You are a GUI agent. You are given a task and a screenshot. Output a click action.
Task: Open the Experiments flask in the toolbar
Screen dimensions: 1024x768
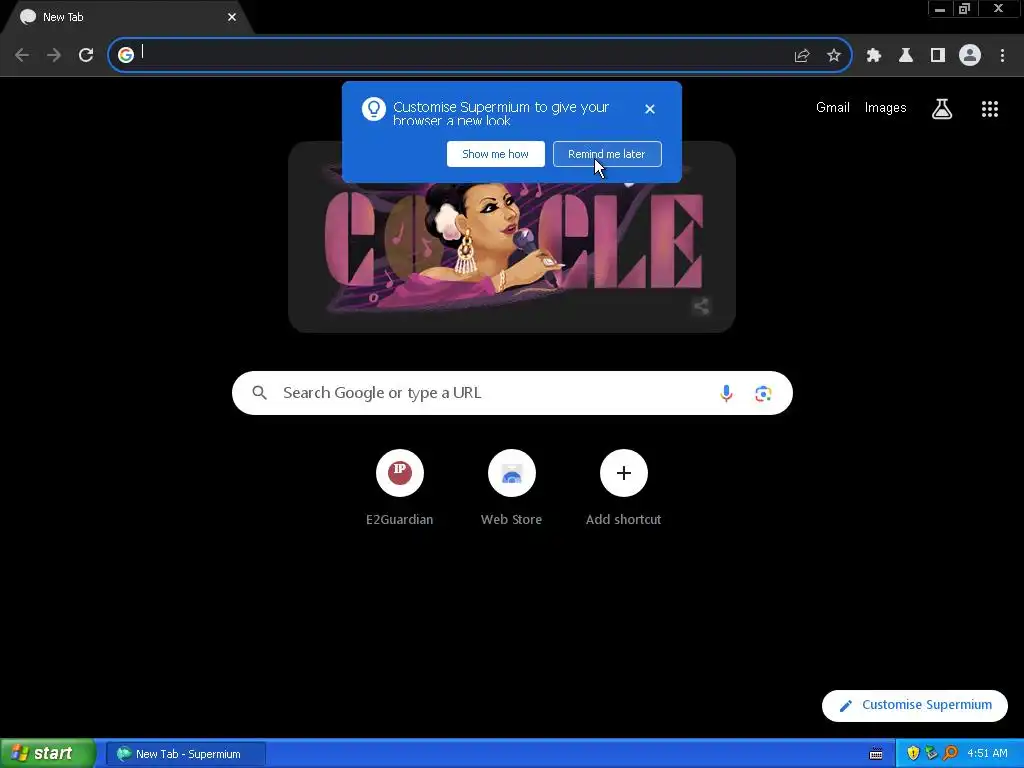(x=906, y=56)
